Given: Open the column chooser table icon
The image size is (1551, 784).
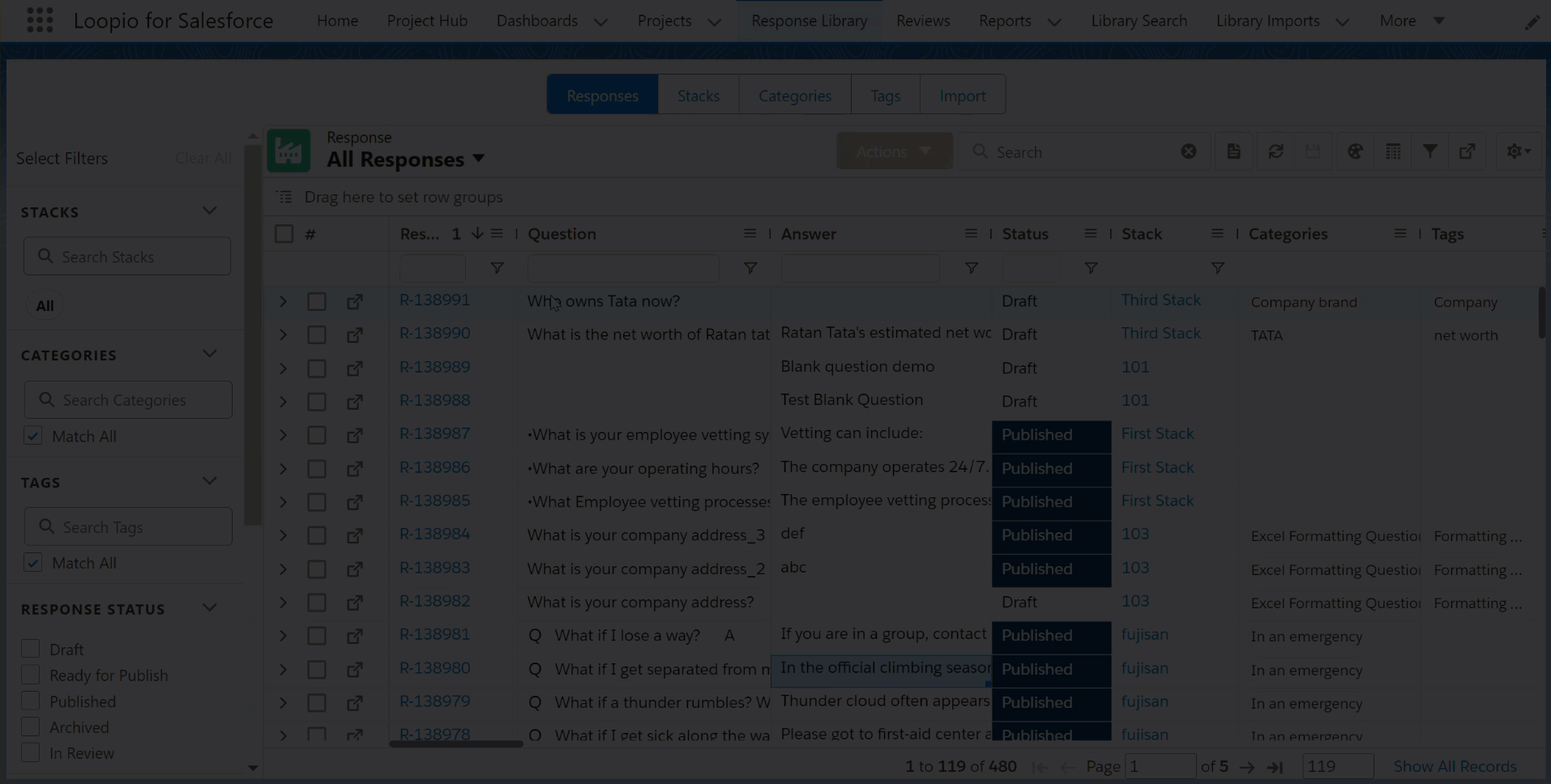Looking at the screenshot, I should 1393,151.
